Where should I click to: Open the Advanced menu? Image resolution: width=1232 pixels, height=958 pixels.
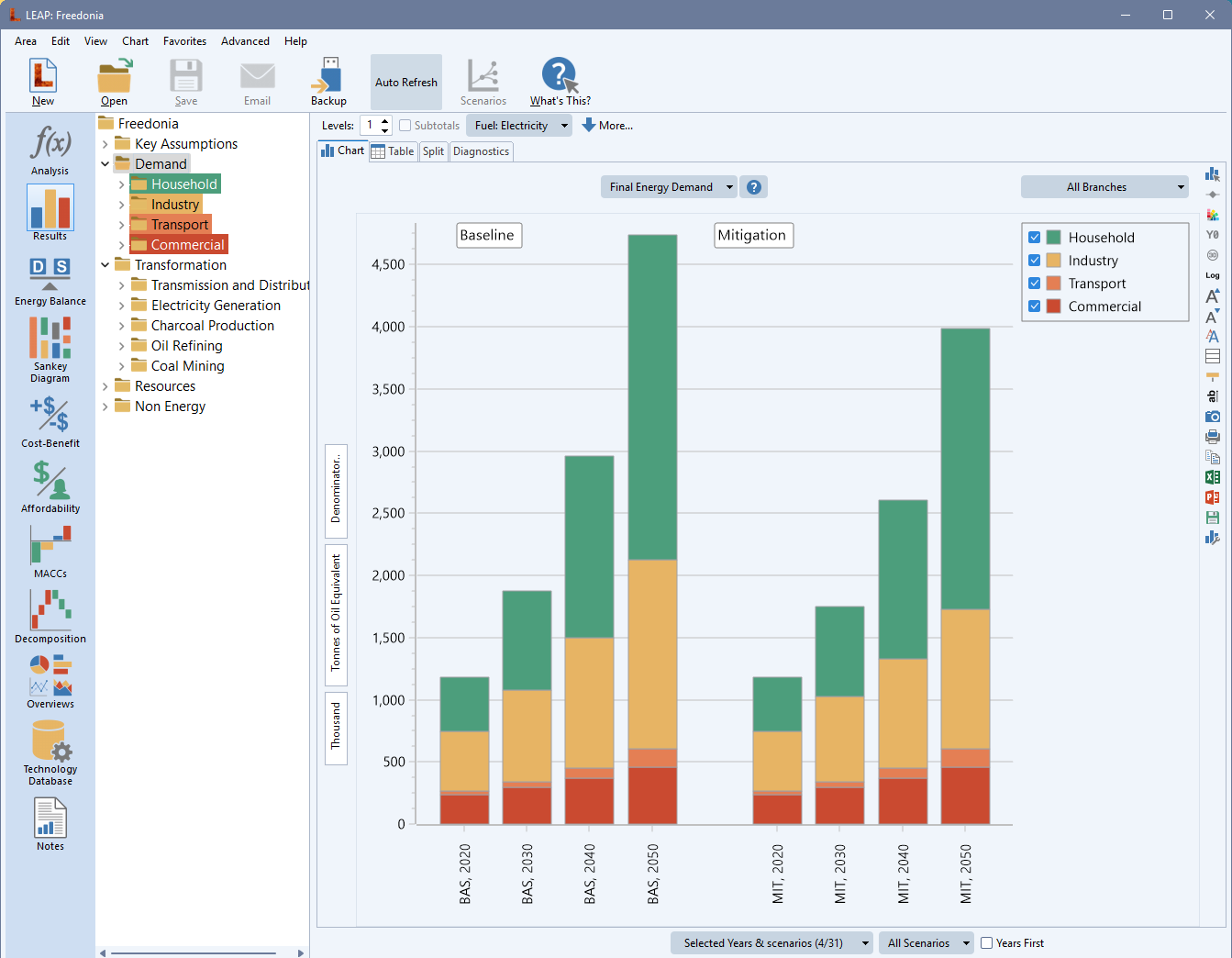245,41
